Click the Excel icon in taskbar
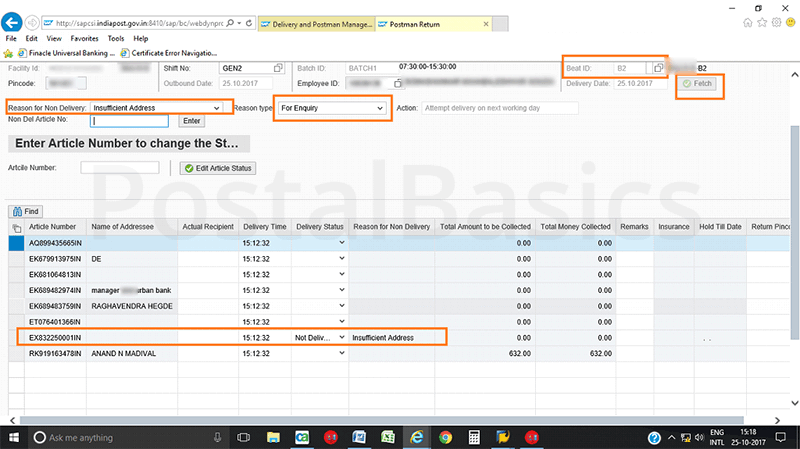This screenshot has height=449, width=800. point(385,437)
